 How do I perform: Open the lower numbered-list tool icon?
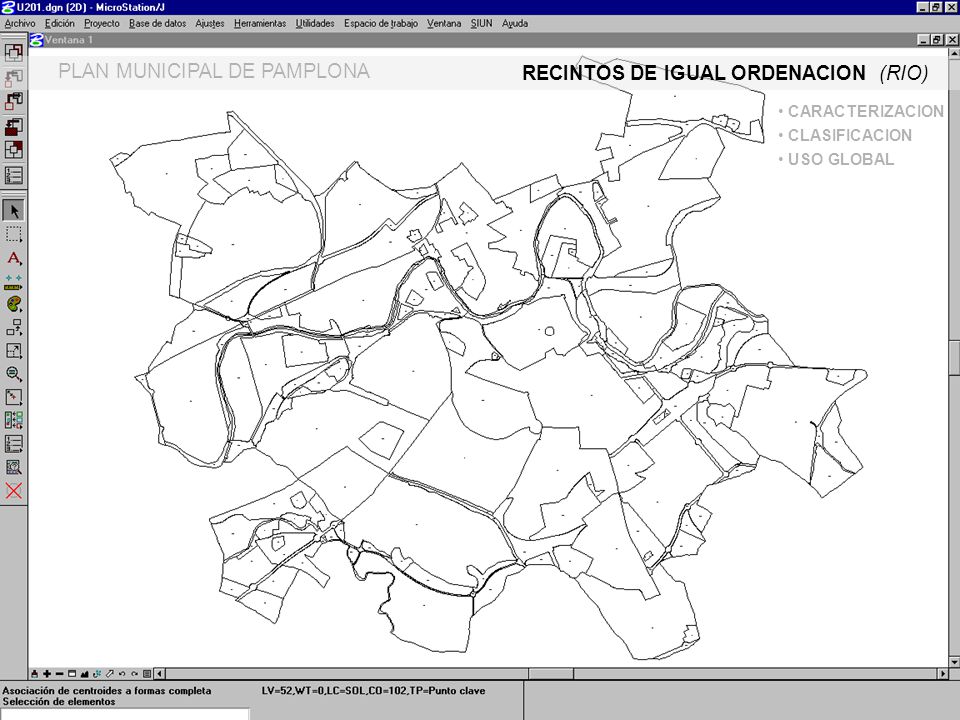click(x=13, y=444)
